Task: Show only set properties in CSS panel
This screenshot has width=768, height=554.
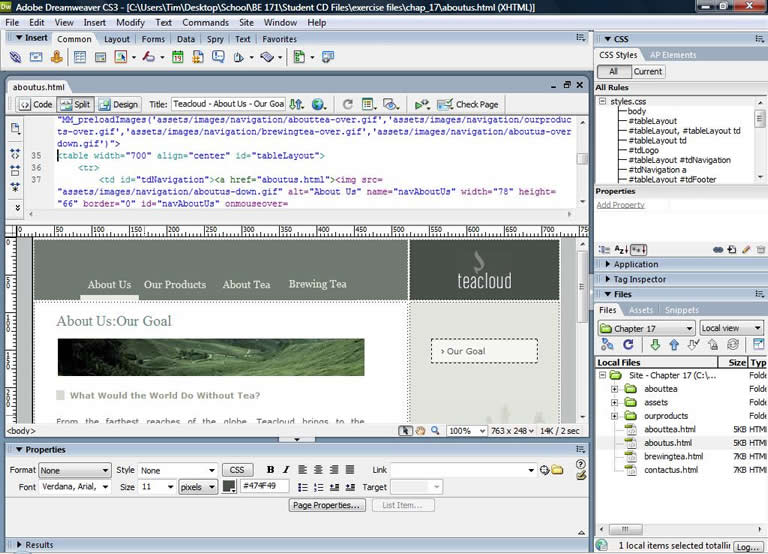Action: [x=639, y=250]
